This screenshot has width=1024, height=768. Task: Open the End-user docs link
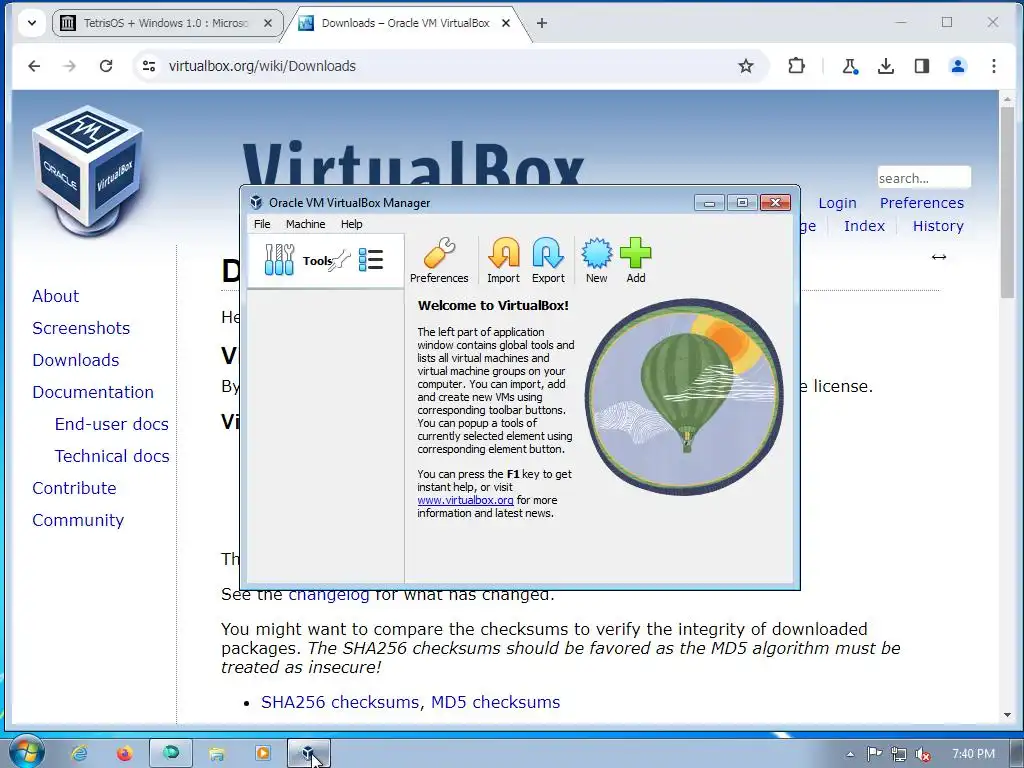pyautogui.click(x=112, y=424)
